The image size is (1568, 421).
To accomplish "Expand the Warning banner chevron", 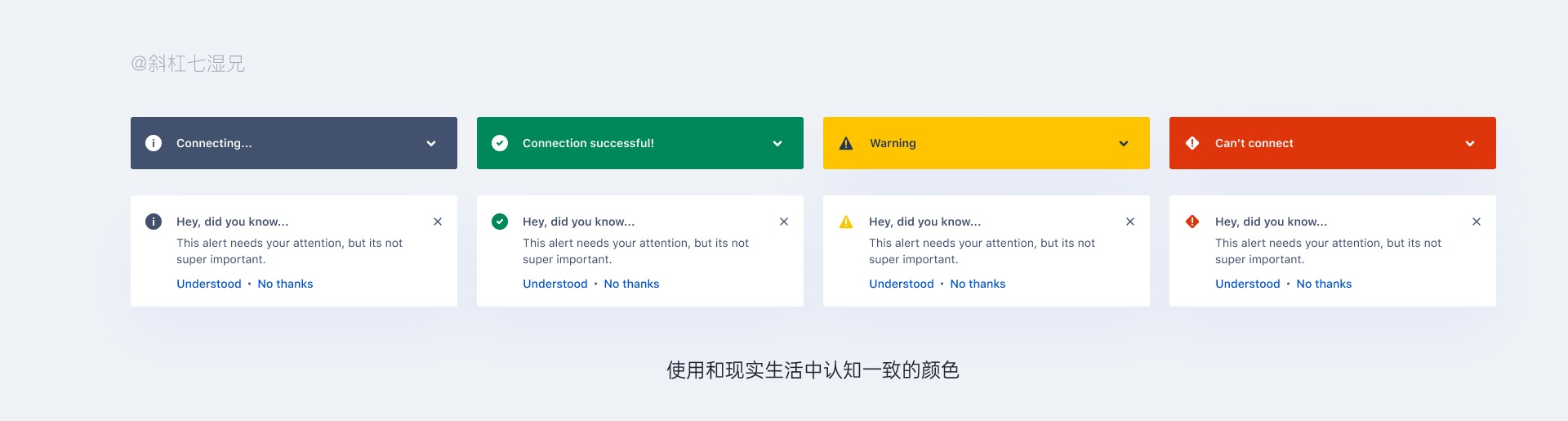I will coord(1124,144).
